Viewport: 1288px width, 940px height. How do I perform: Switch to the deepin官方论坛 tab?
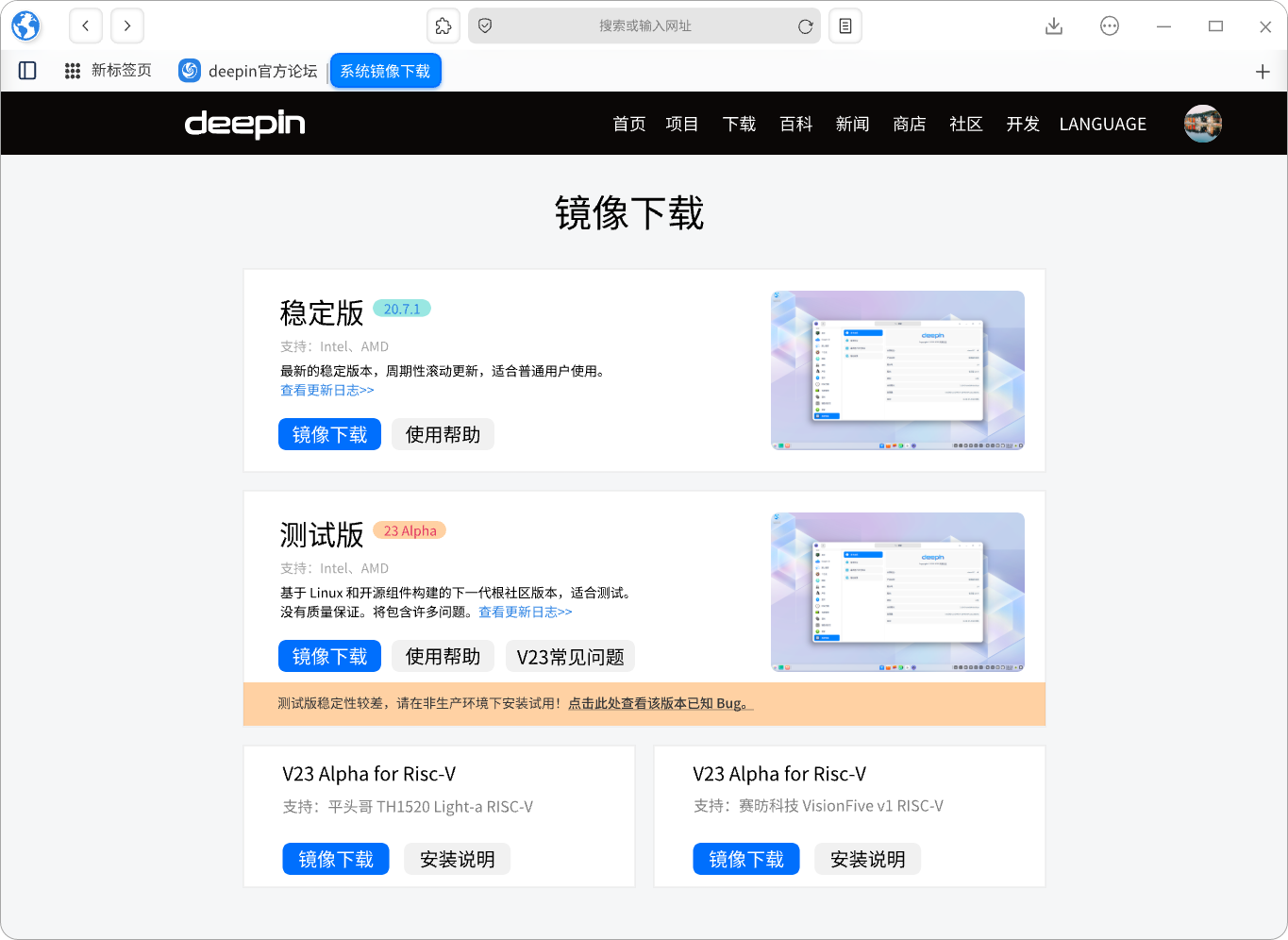248,71
